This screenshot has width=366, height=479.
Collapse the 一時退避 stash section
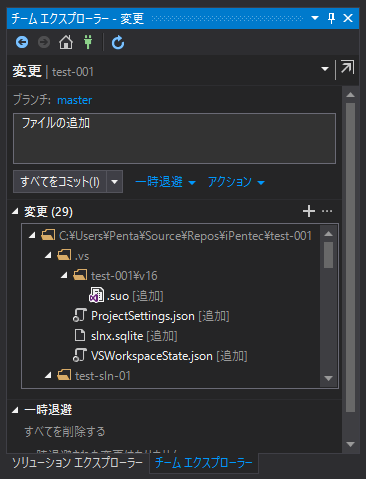pos(15,410)
